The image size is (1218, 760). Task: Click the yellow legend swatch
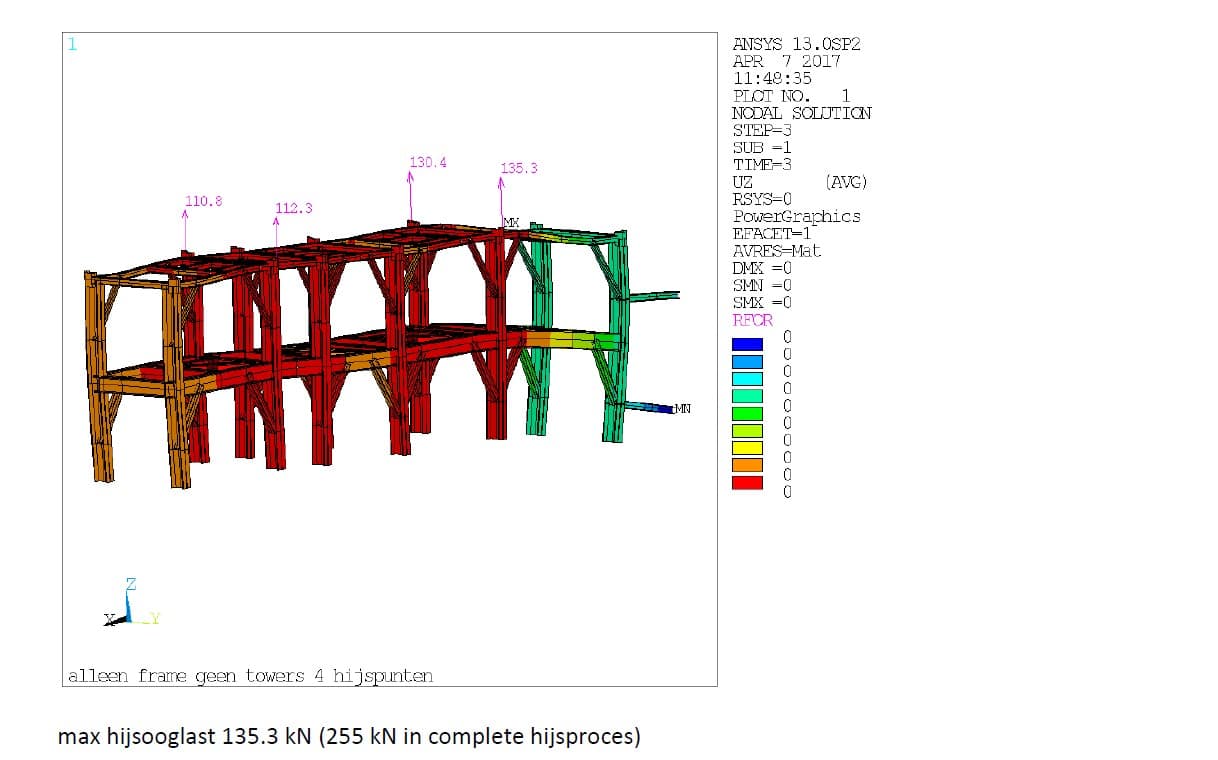(747, 448)
